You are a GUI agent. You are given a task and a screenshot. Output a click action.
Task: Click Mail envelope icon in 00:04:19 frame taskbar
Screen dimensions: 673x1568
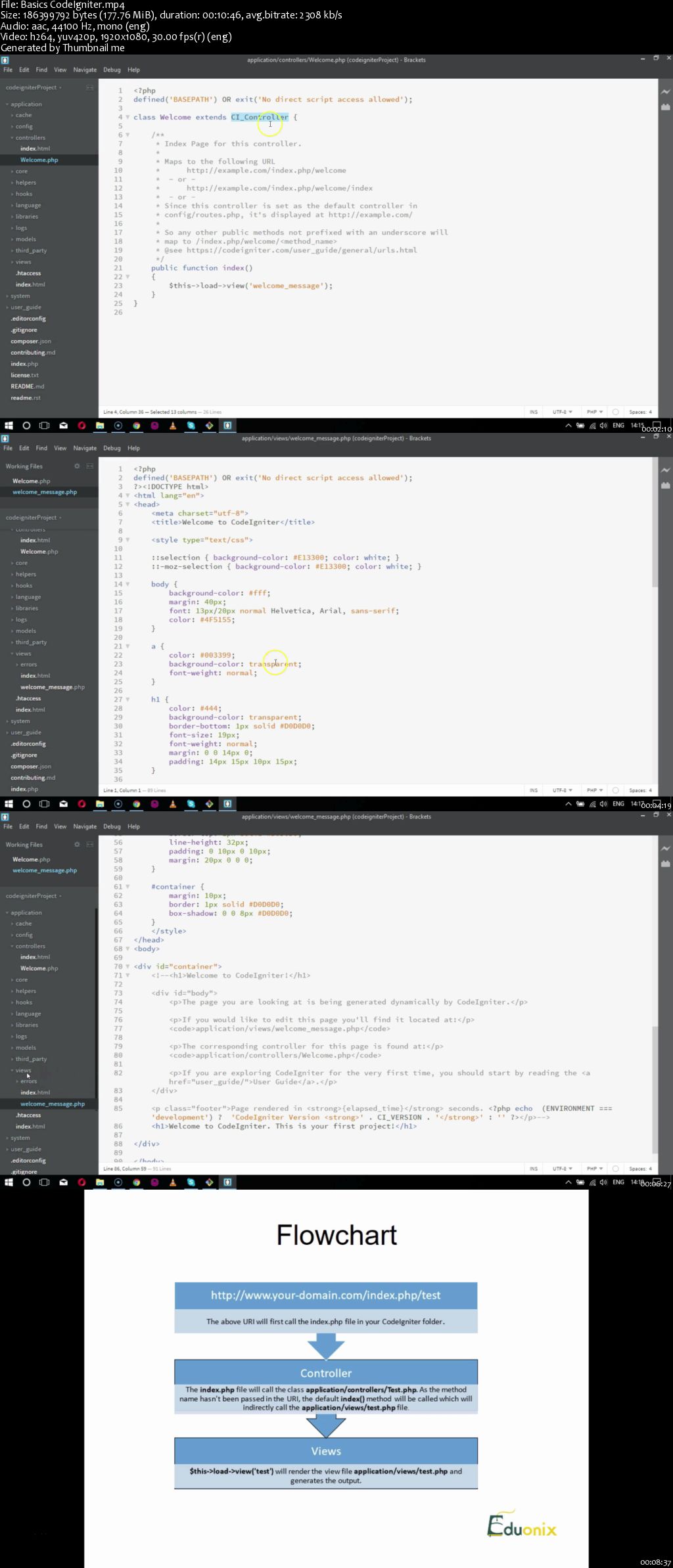tap(63, 804)
